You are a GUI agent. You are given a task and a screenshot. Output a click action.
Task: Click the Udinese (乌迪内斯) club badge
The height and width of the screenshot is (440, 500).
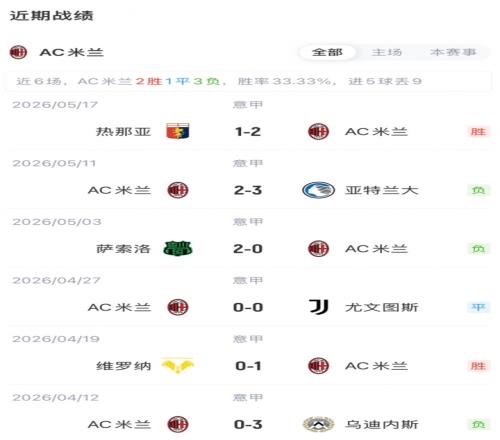(318, 424)
